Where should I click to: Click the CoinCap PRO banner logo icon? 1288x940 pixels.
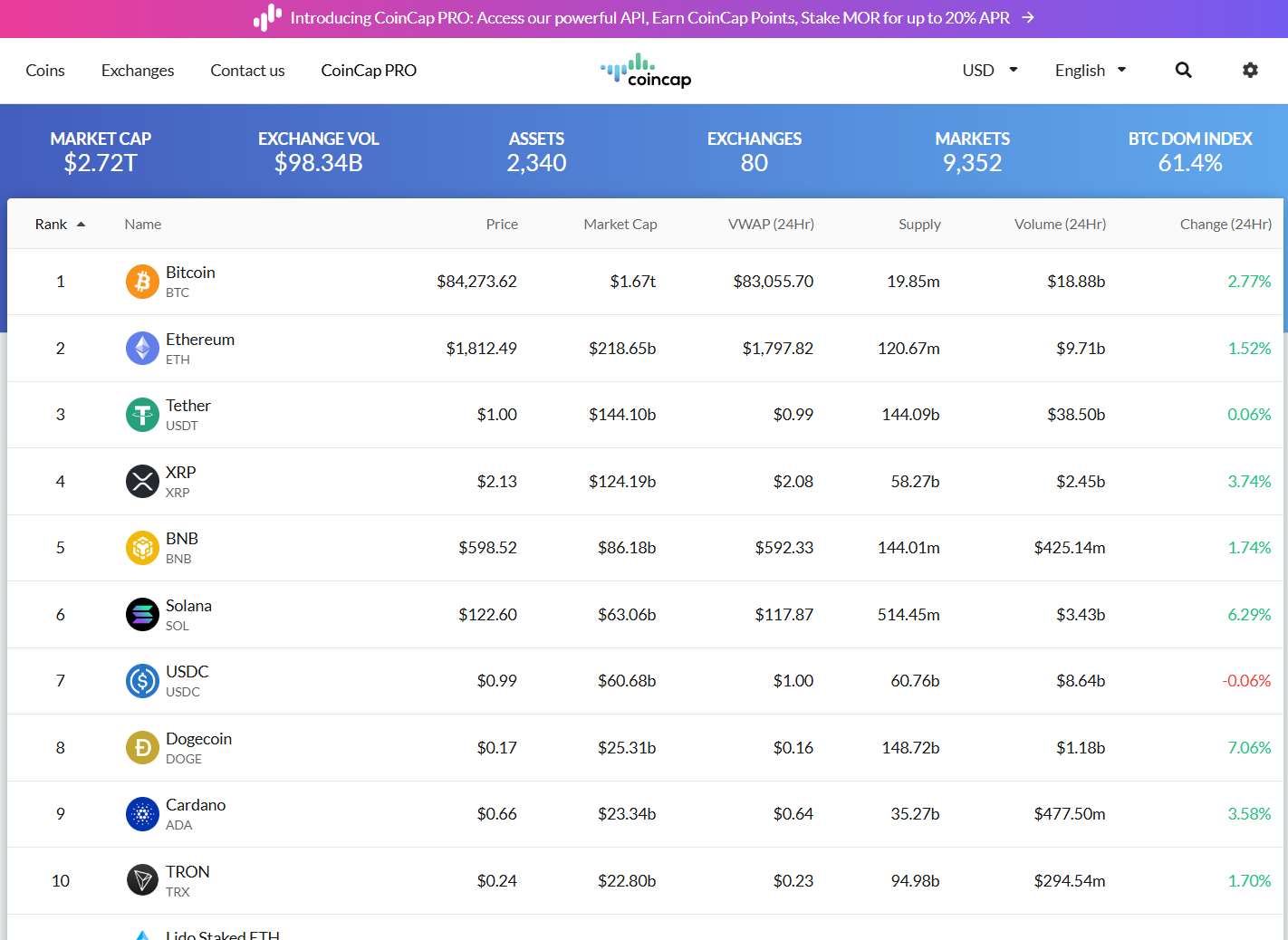pos(267,18)
